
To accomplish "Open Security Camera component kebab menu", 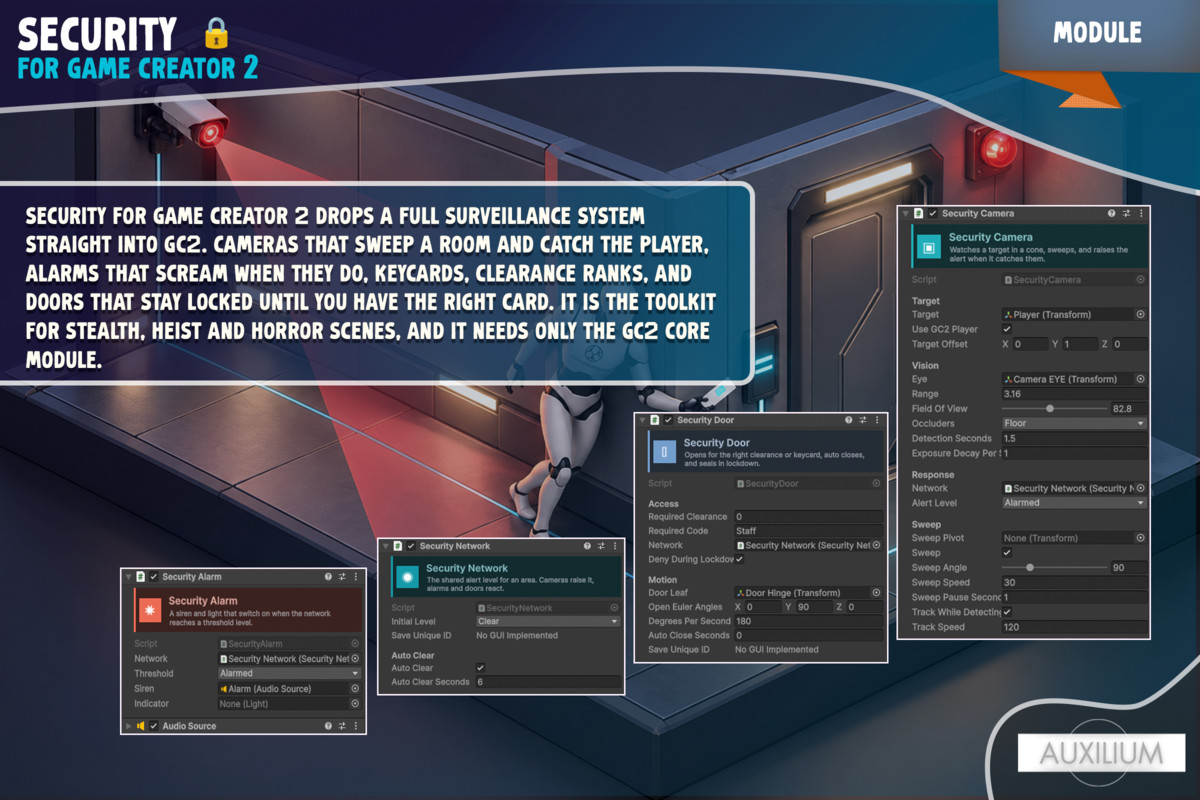I will (x=1141, y=213).
